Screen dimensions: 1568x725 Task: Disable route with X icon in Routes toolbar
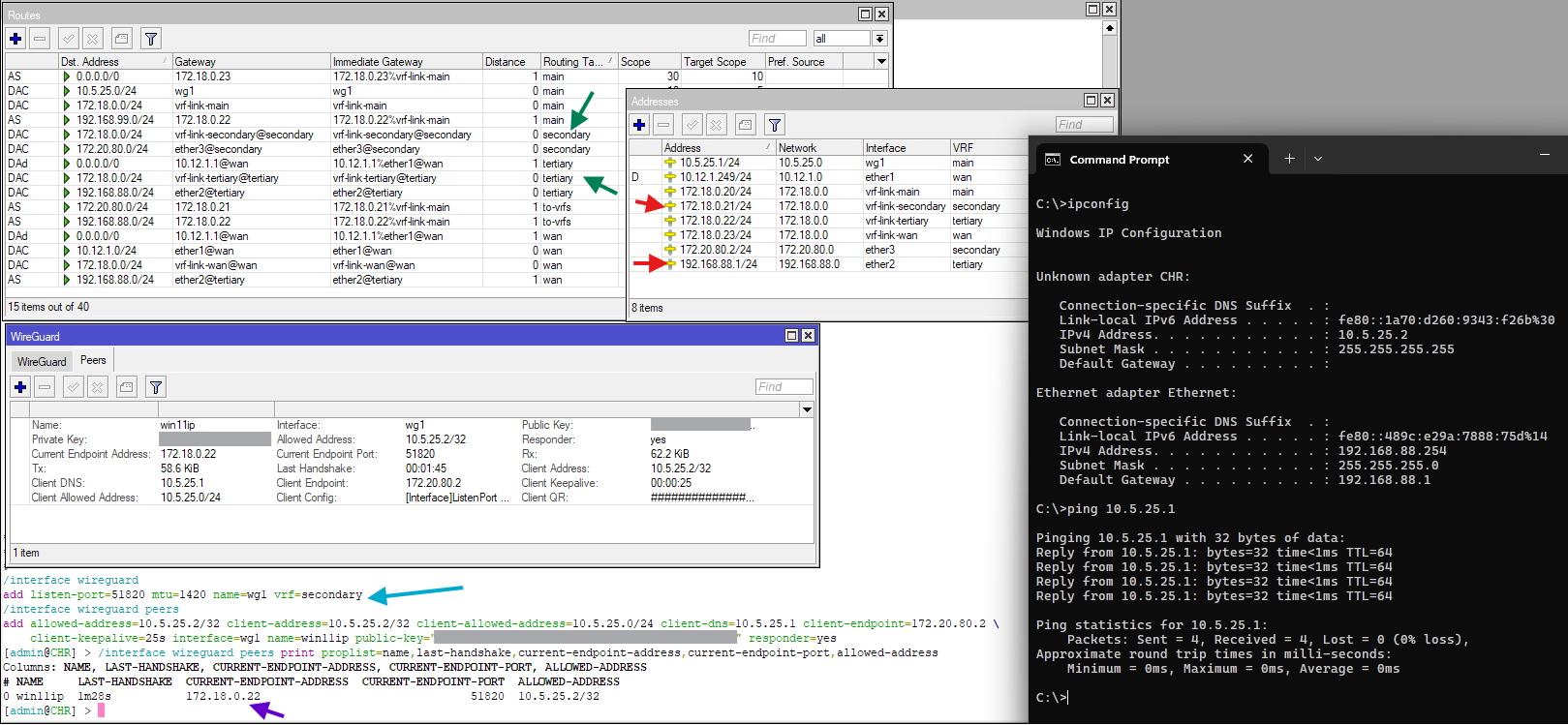(x=92, y=39)
